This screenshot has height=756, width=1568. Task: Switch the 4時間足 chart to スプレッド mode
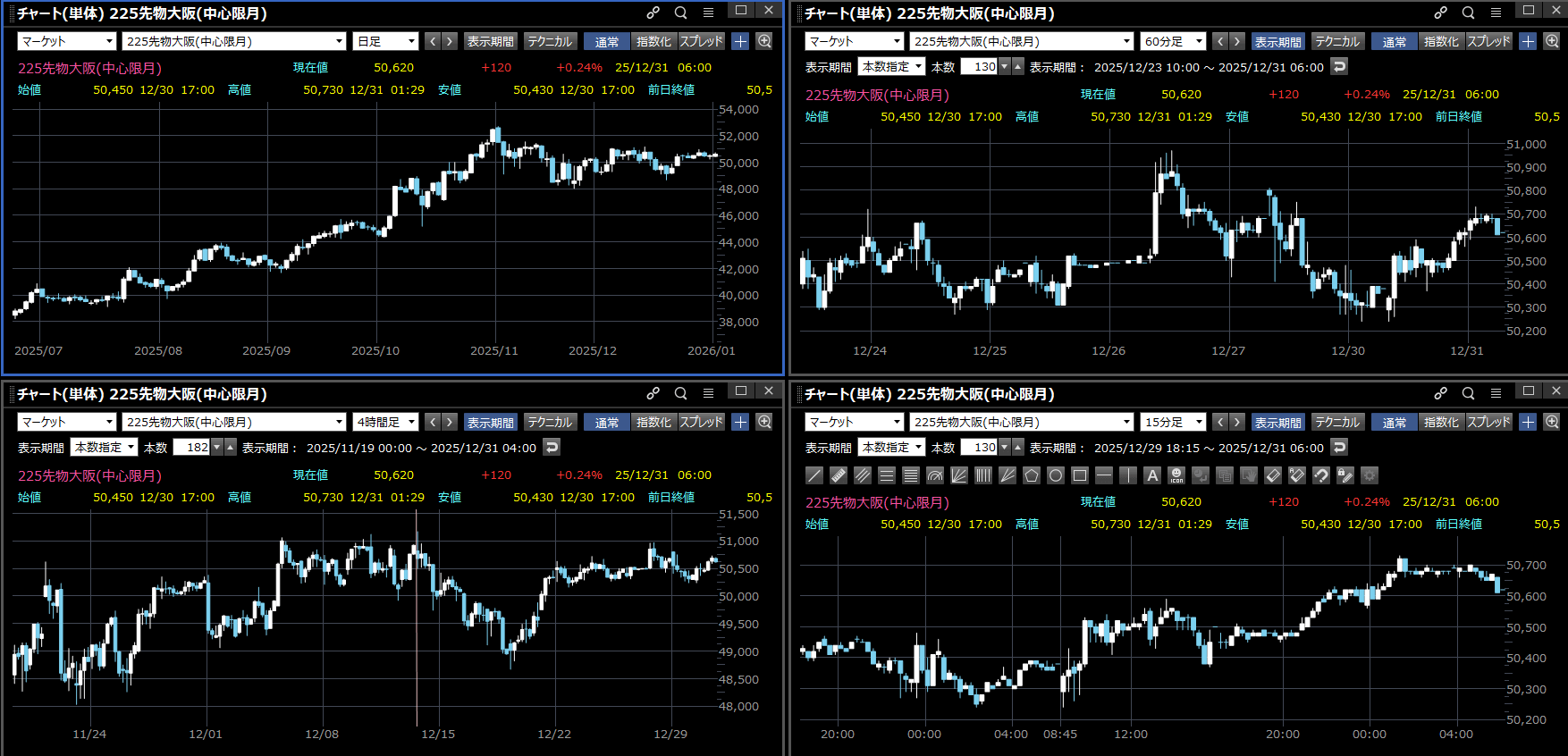pos(701,422)
